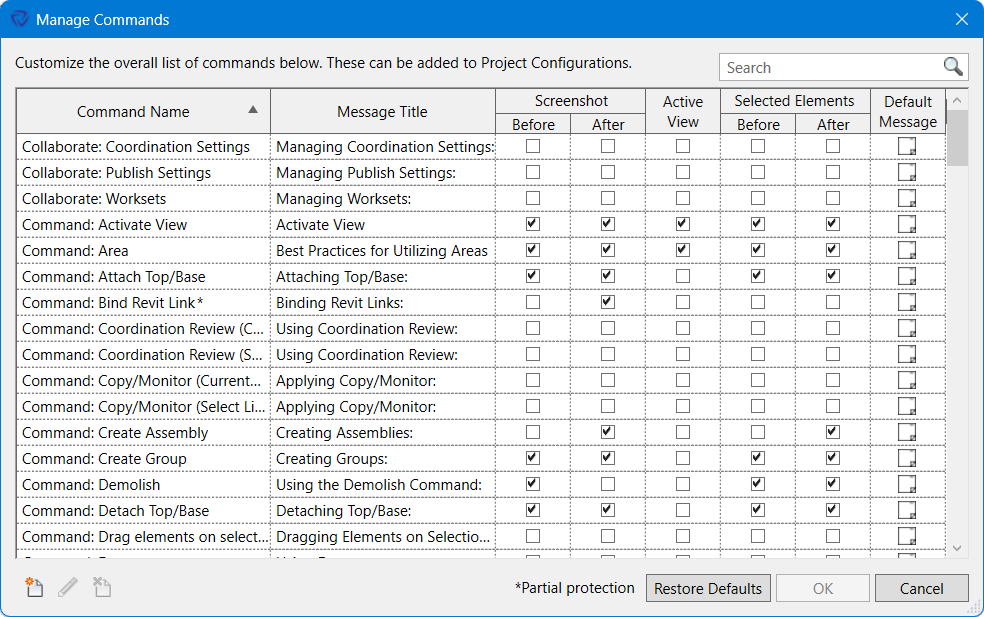984x617 pixels.
Task: Open Default Message editor for Command: Demolish
Action: [907, 484]
